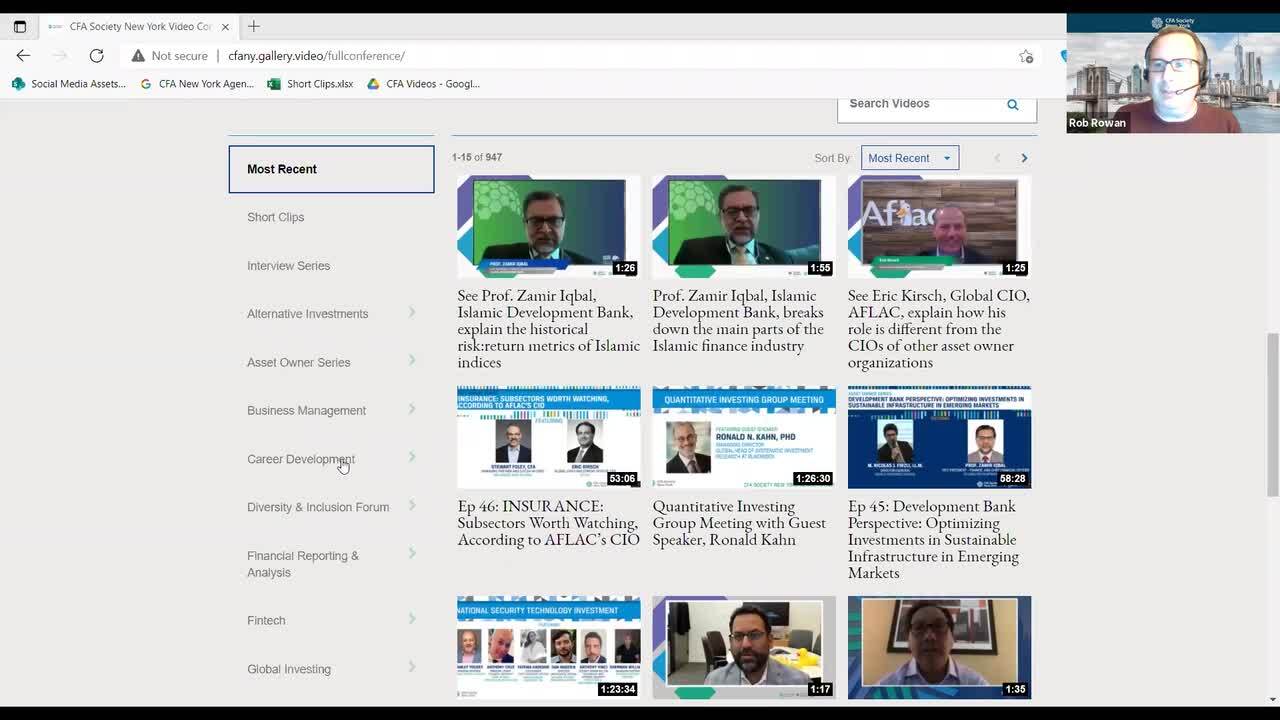Viewport: 1280px width, 720px height.
Task: Expand Business Management chevron
Action: click(x=412, y=409)
